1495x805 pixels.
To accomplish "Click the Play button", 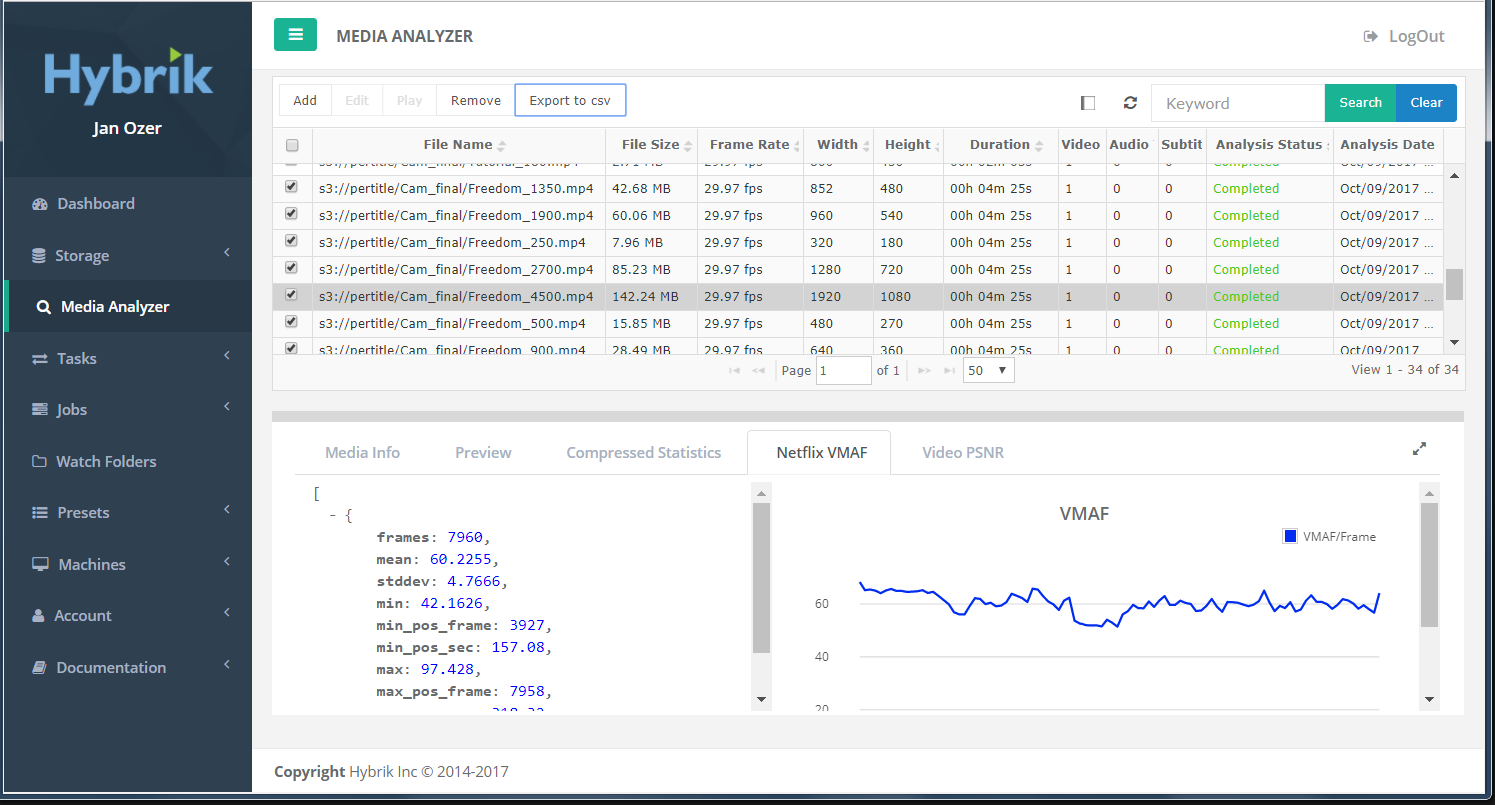I will [x=410, y=101].
